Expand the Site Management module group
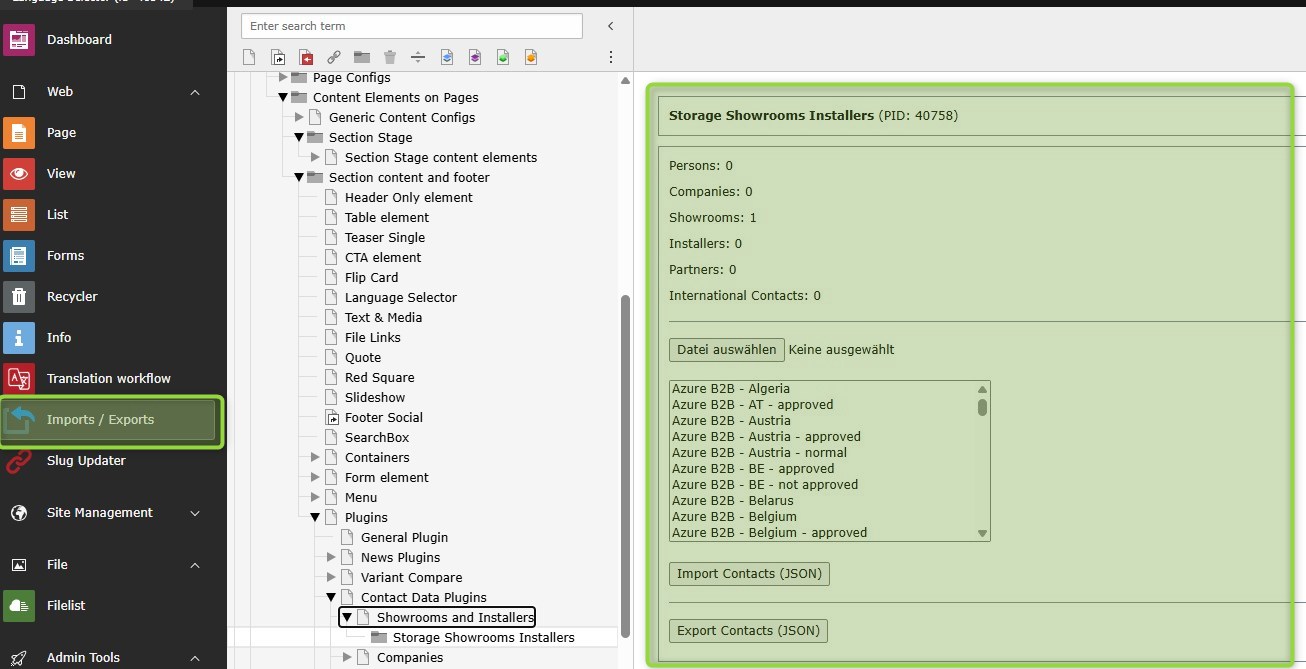 tap(195, 513)
